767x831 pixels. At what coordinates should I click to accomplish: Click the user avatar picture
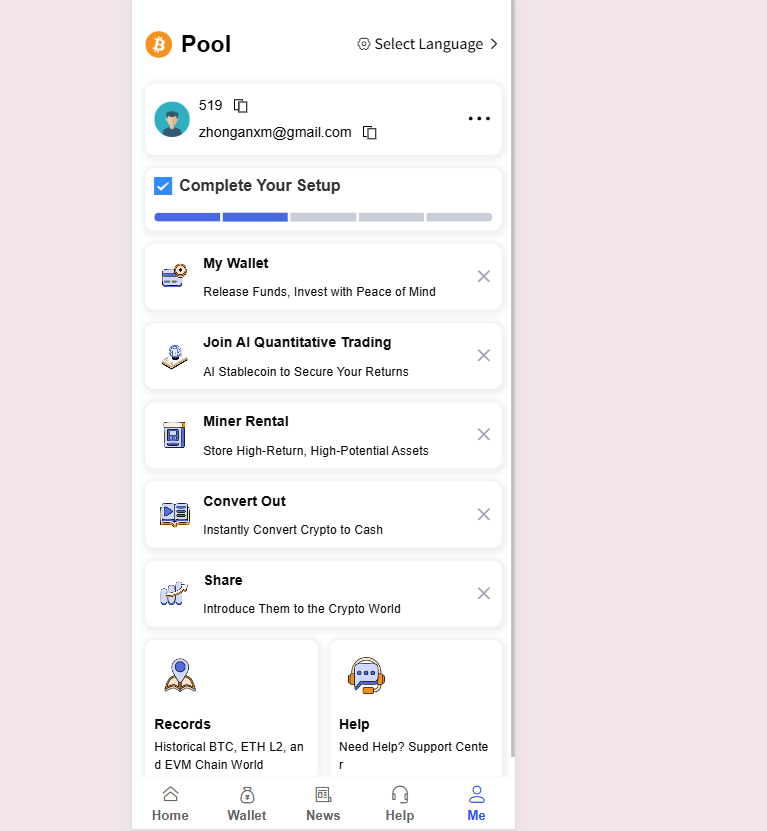click(172, 119)
